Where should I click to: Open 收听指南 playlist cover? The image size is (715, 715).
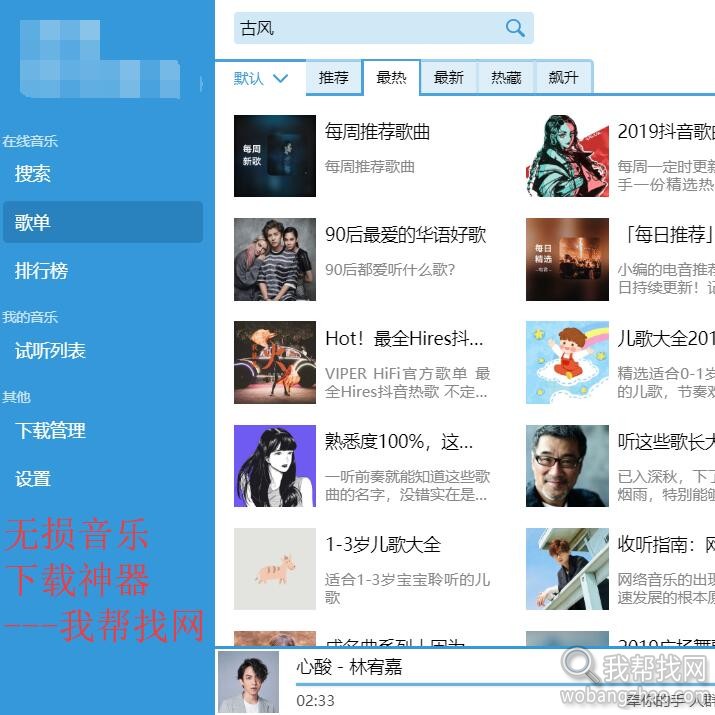click(x=567, y=569)
